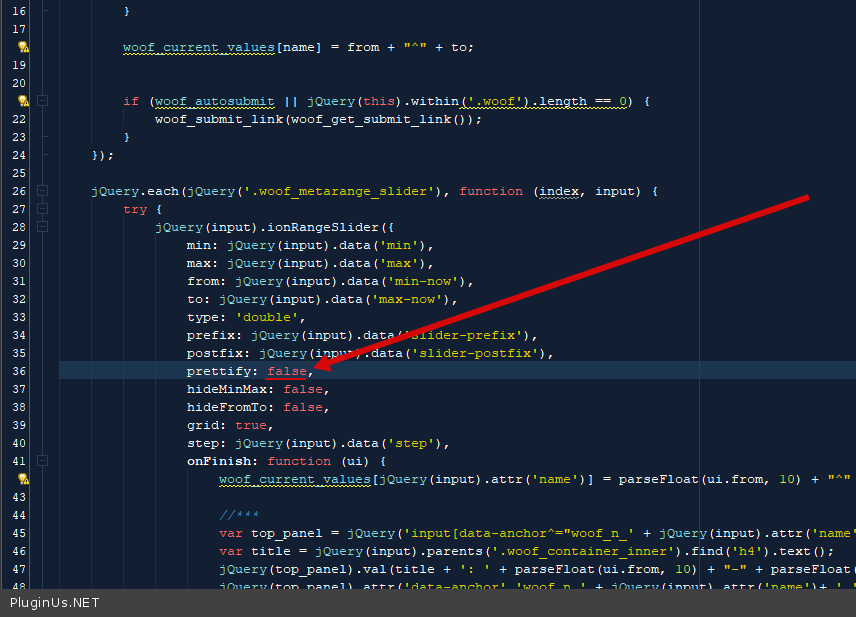This screenshot has height=617, width=856.
Task: Click the hideFromTo false value
Action: pos(303,407)
